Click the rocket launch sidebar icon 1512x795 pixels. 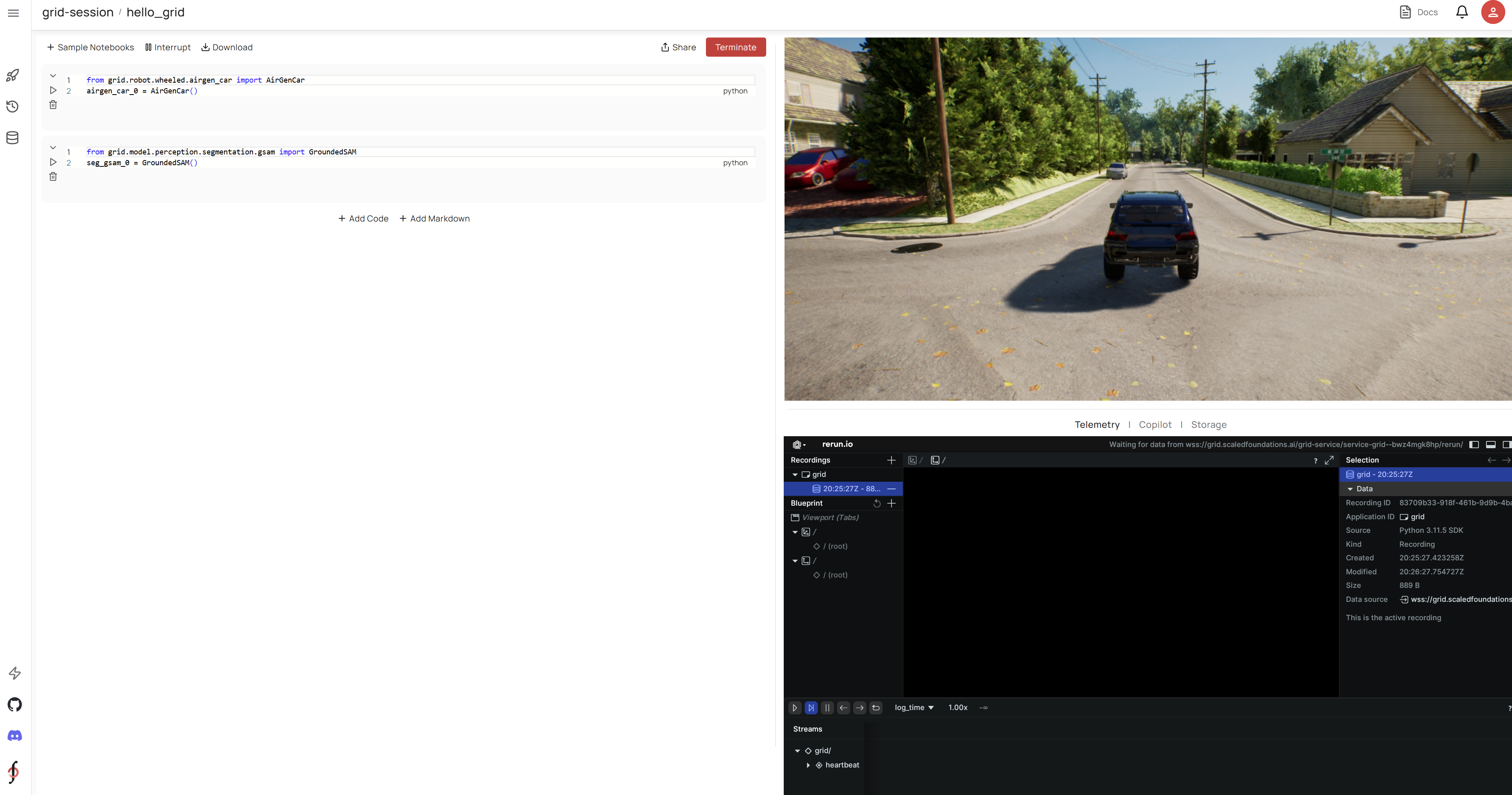(x=12, y=75)
